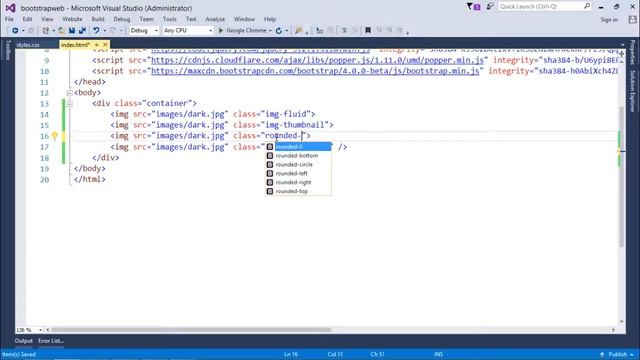This screenshot has width=640, height=360.
Task: Open the Tools menu
Action: [169, 19]
